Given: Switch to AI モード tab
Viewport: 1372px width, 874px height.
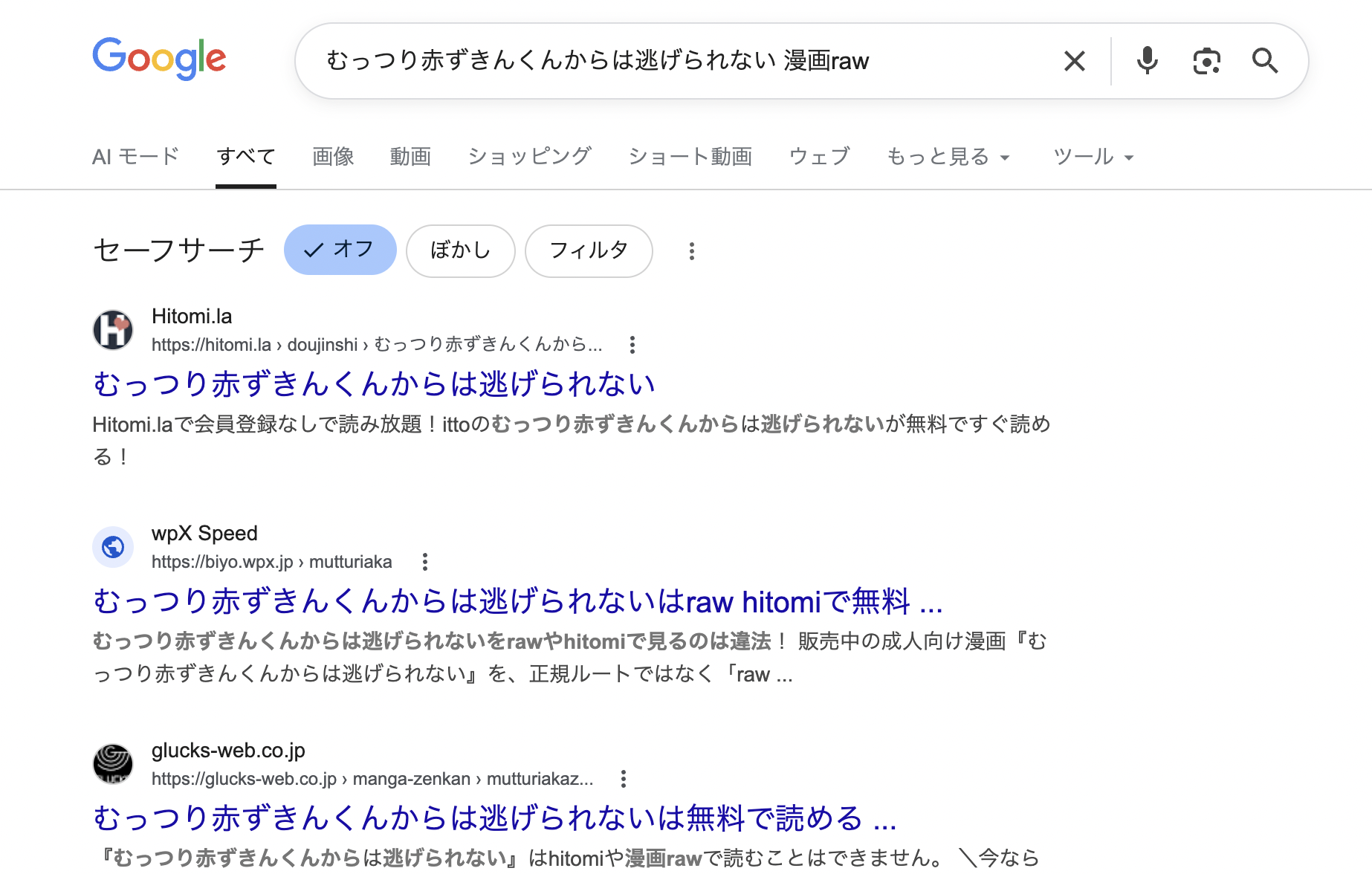Looking at the screenshot, I should (x=136, y=157).
